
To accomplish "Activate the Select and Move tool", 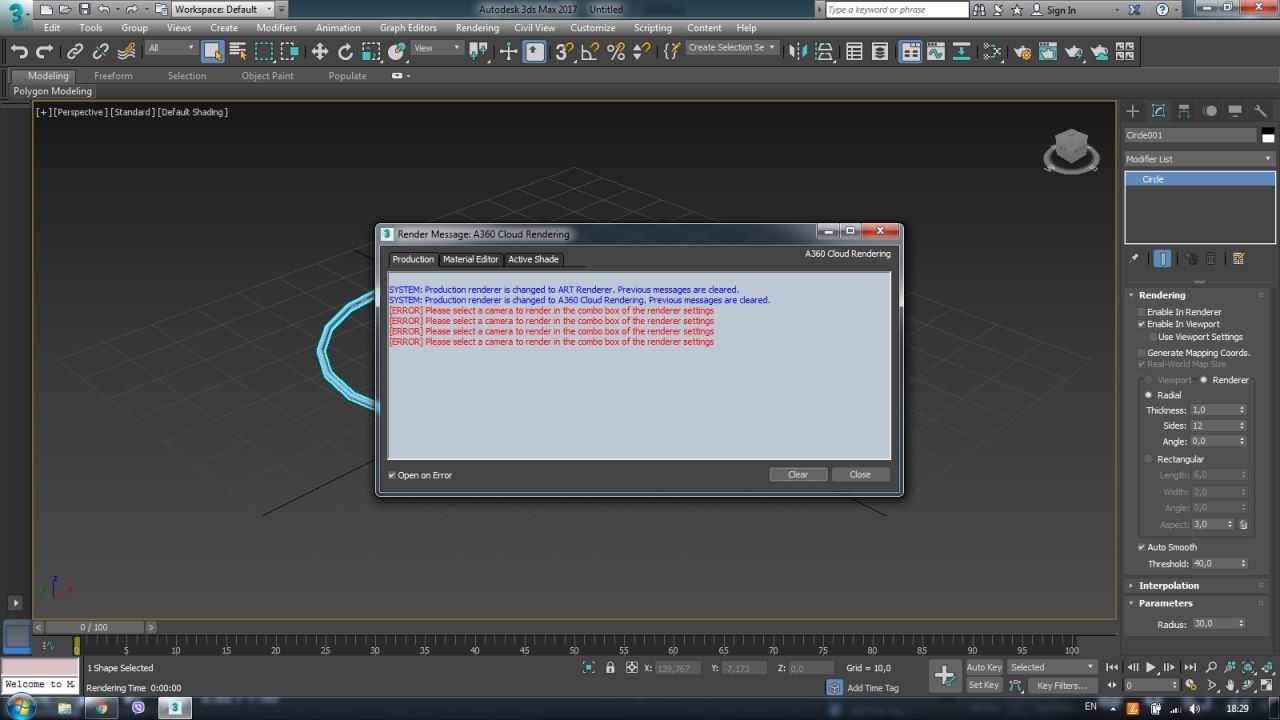I will pyautogui.click(x=320, y=52).
